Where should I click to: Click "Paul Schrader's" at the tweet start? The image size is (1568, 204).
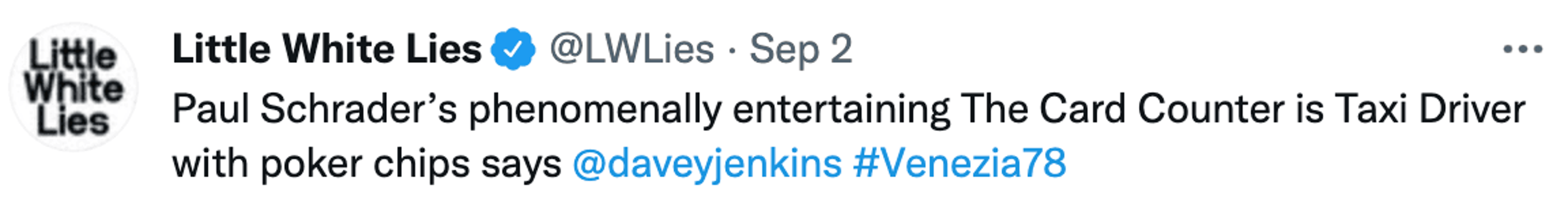click(314, 110)
